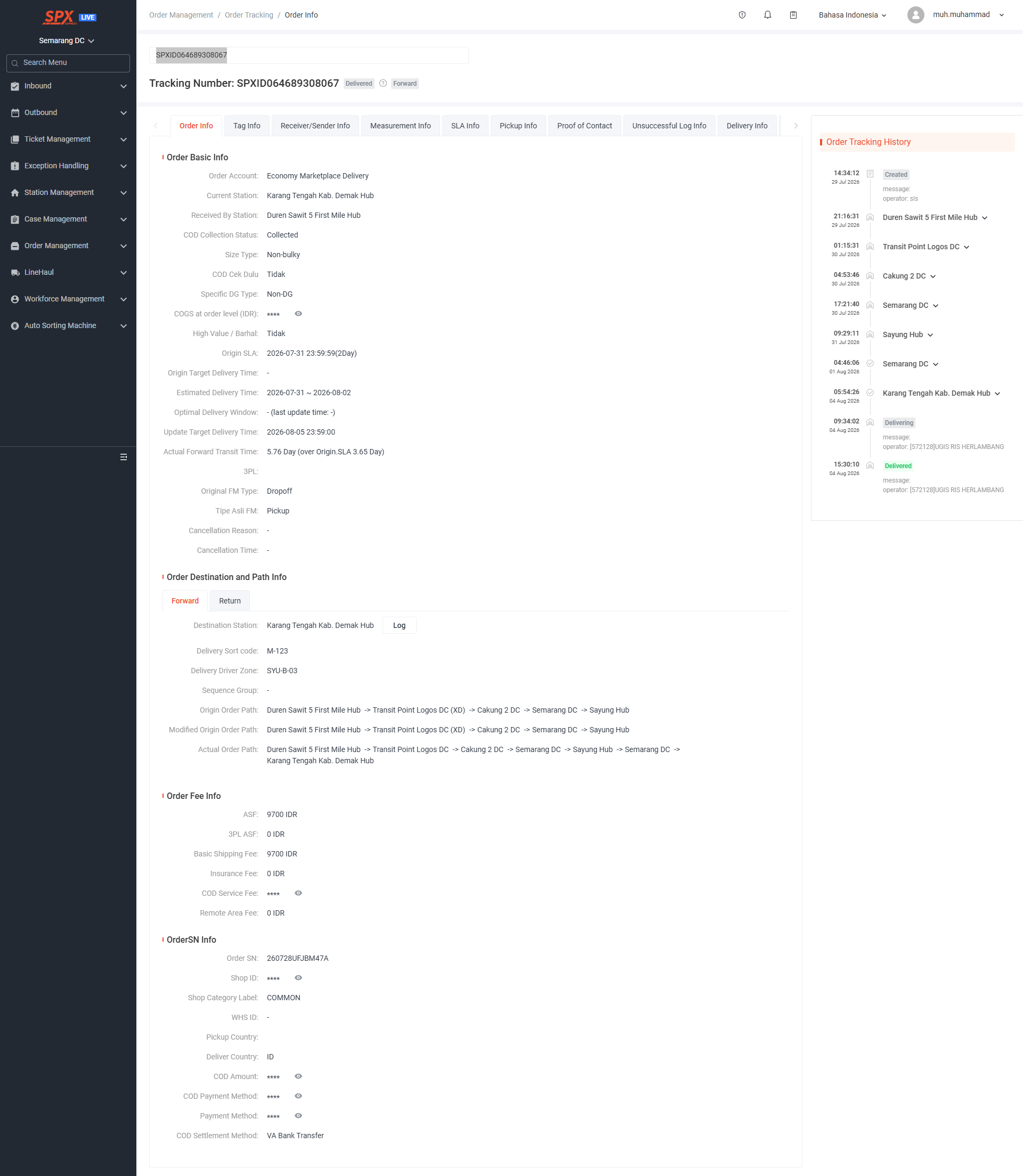The height and width of the screenshot is (1176, 1023).
Task: Expand Cakung 2 DC history entry
Action: coord(932,276)
